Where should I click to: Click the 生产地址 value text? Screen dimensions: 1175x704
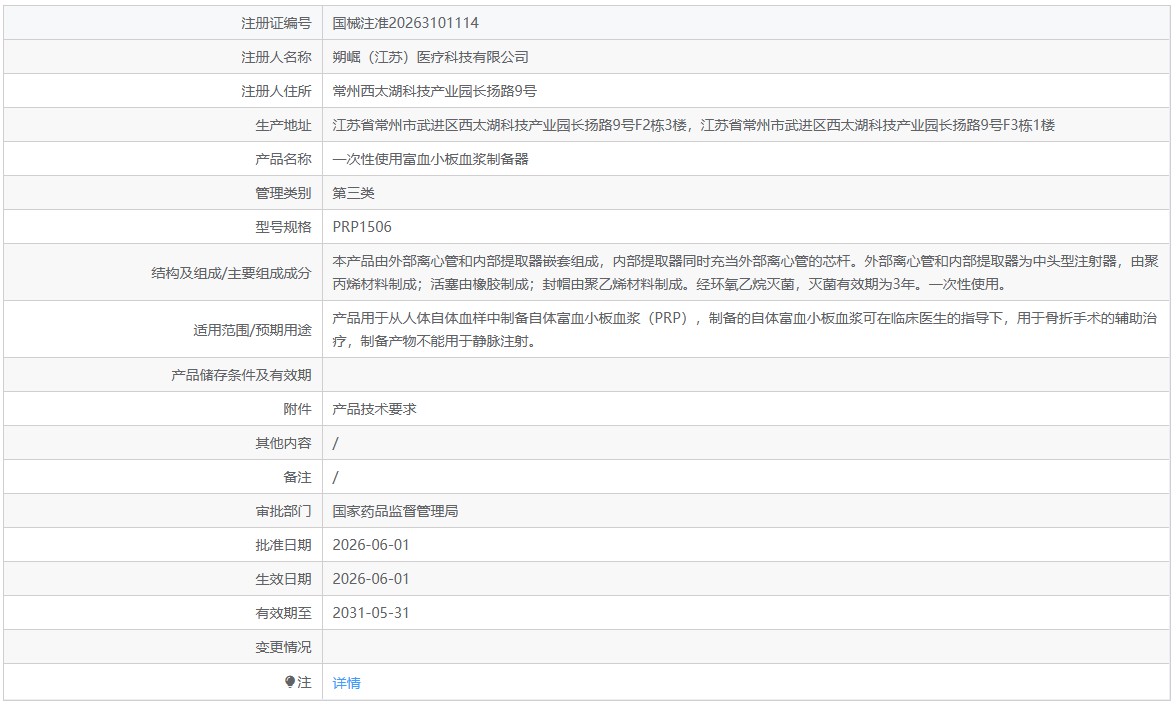[x=694, y=125]
